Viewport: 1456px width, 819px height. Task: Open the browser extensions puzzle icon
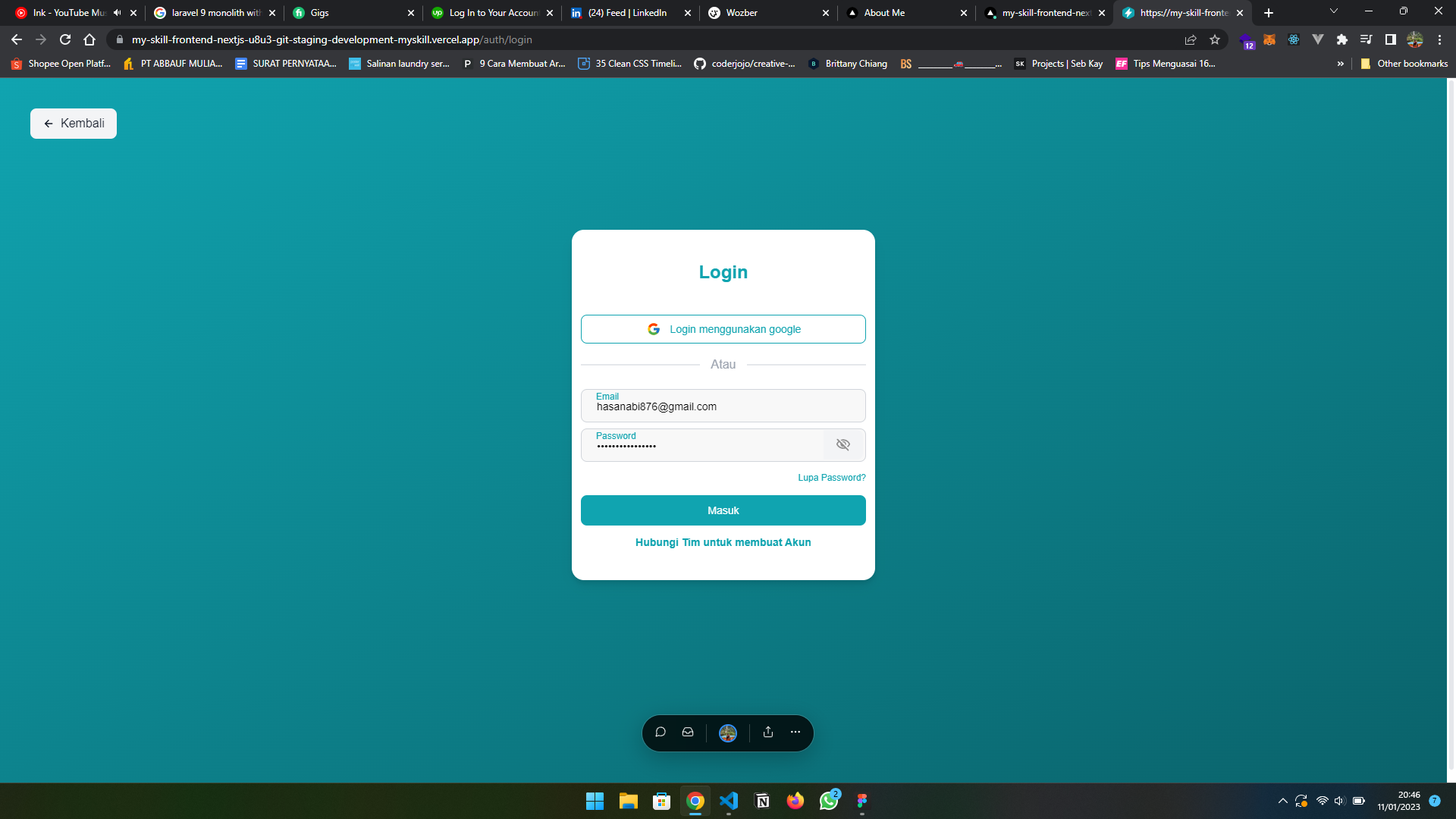pyautogui.click(x=1341, y=39)
